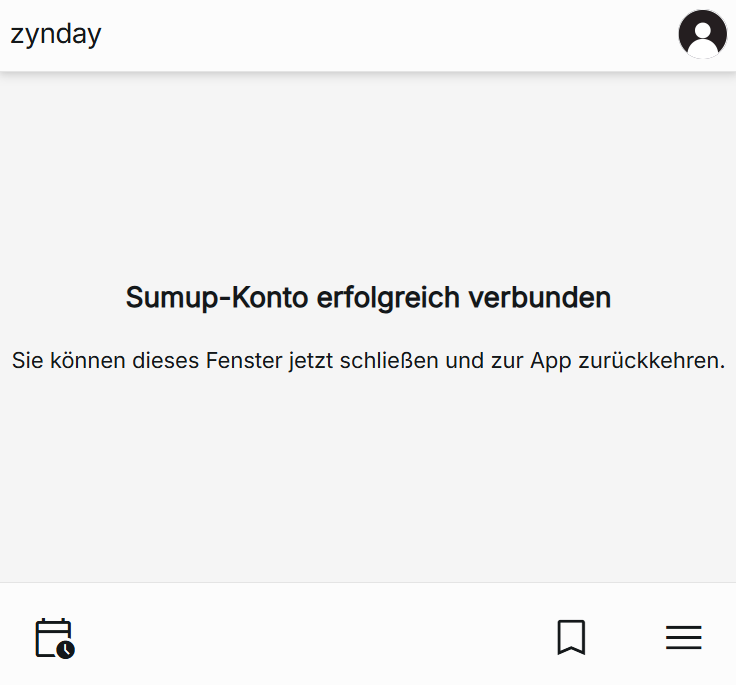Click the zynday logo text
The width and height of the screenshot is (736, 685).
[56, 35]
